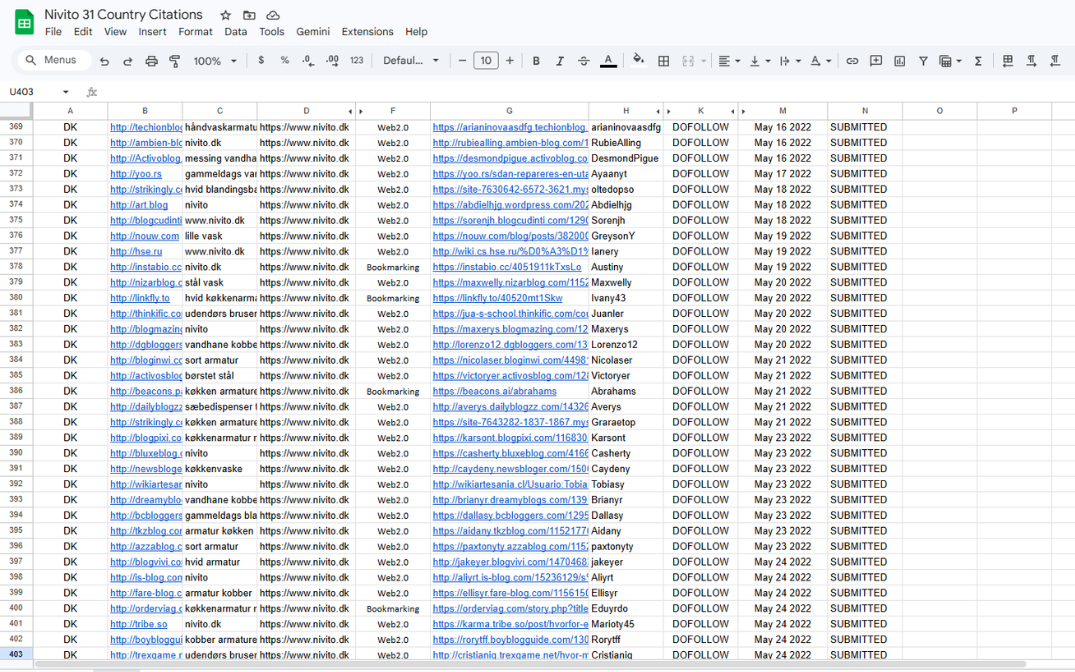
Task: Open the borders tool
Action: point(663,61)
